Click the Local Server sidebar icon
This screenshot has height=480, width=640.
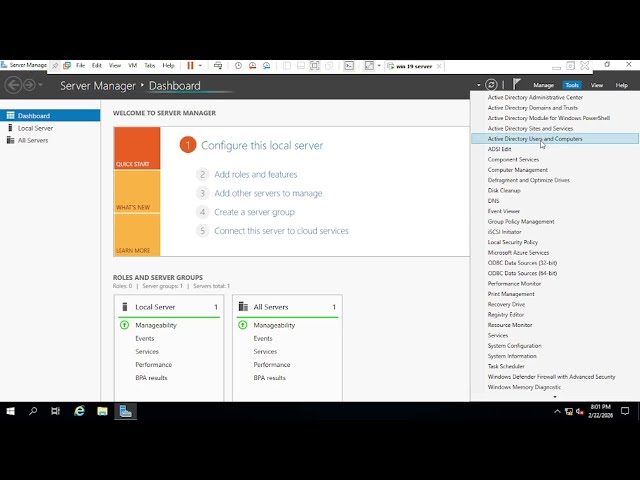[x=10, y=128]
